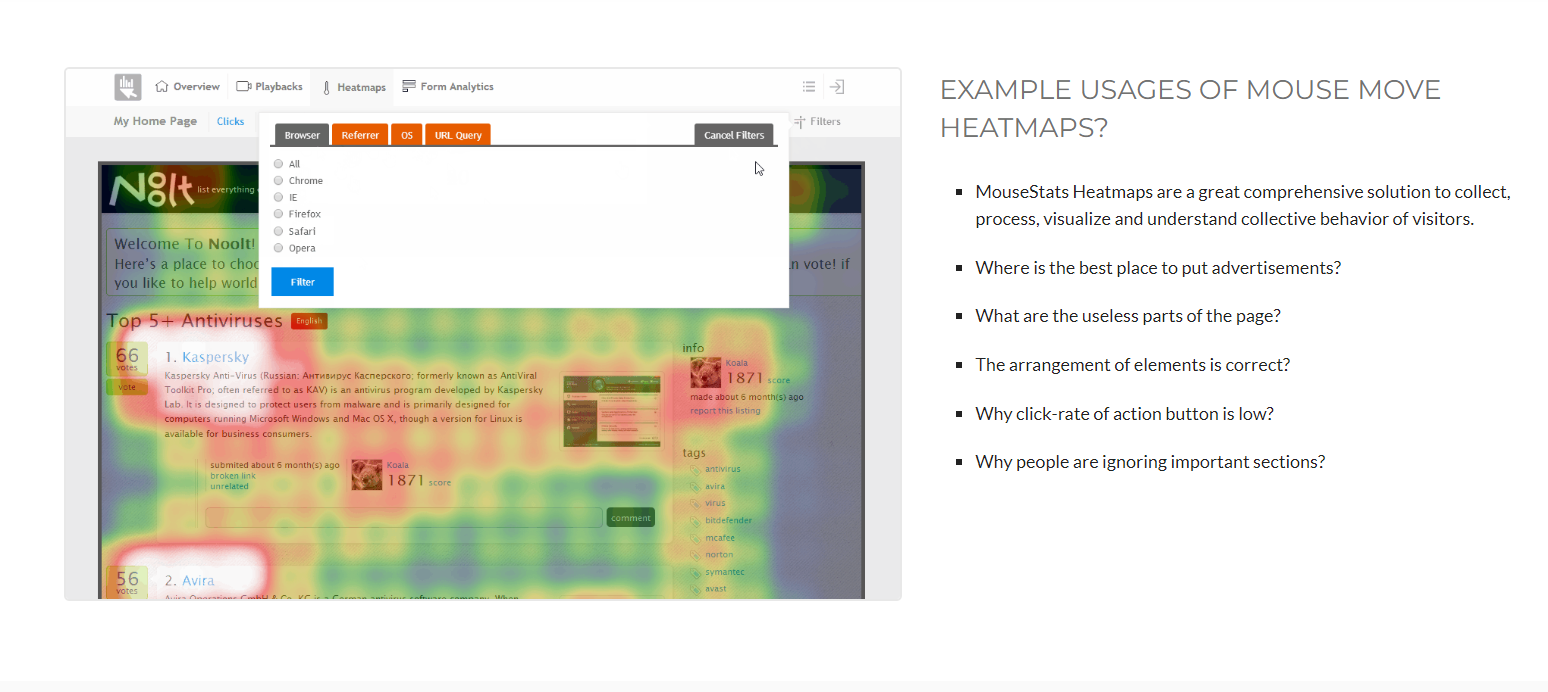The height and width of the screenshot is (692, 1548).
Task: Click the exit arrow icon top right
Action: [x=836, y=87]
